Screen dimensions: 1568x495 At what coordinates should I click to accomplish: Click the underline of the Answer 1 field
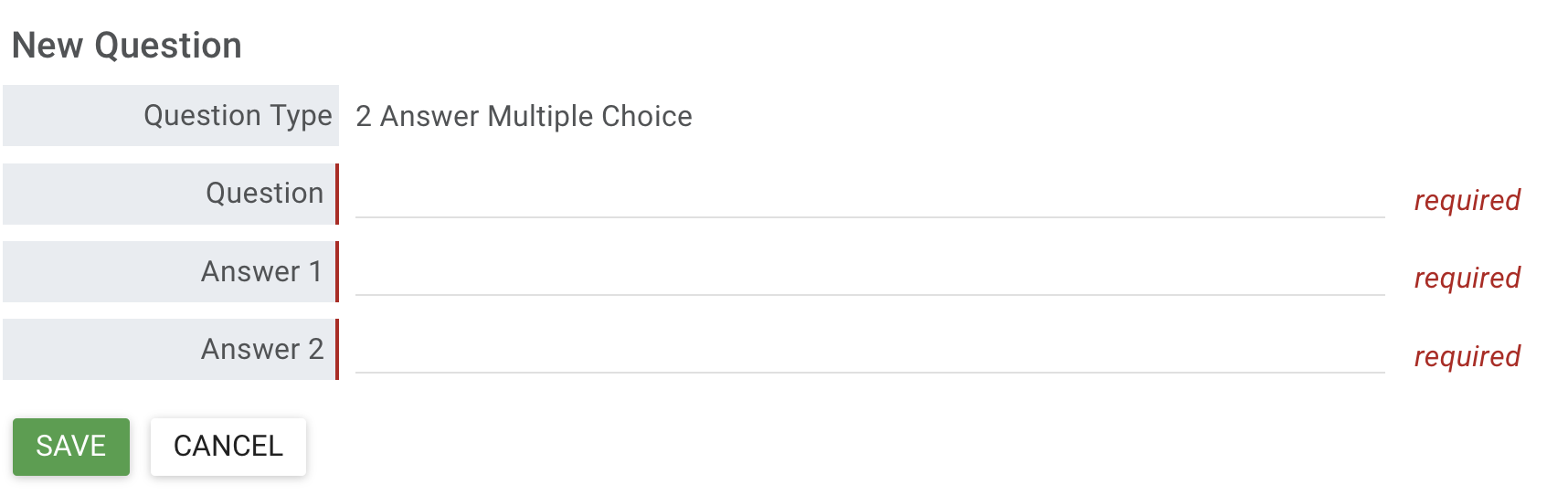point(869,295)
